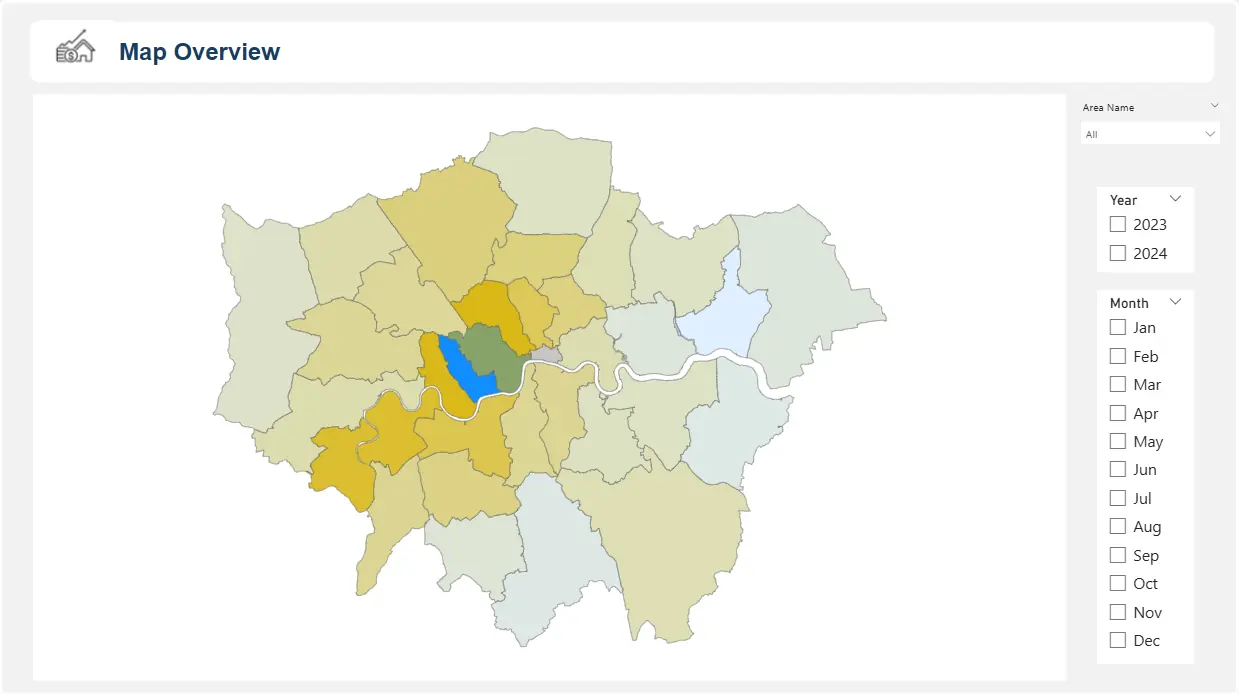Click the Map Overview title
This screenshot has height=694, width=1239.
click(x=199, y=52)
